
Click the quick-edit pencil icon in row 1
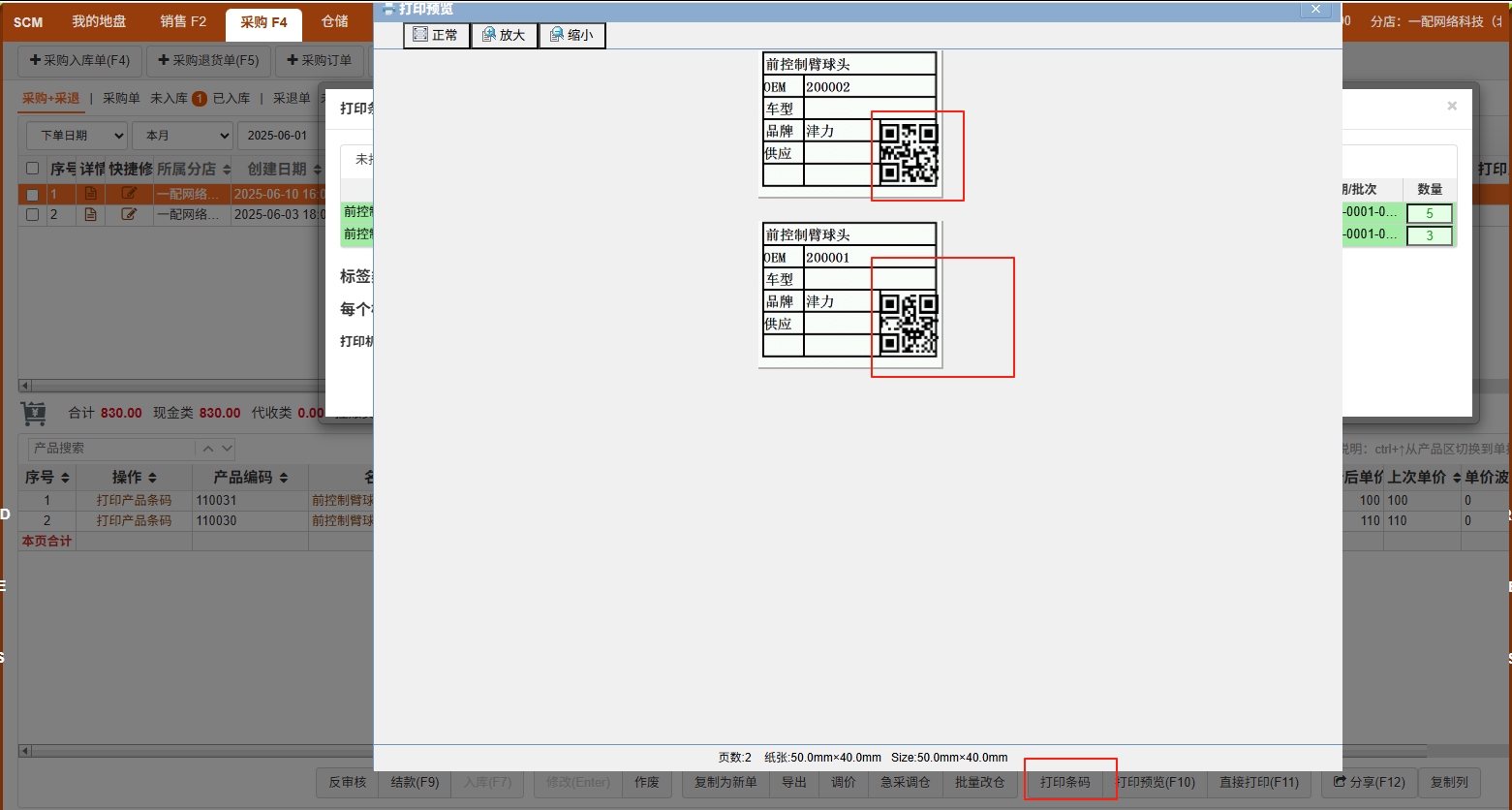(129, 194)
